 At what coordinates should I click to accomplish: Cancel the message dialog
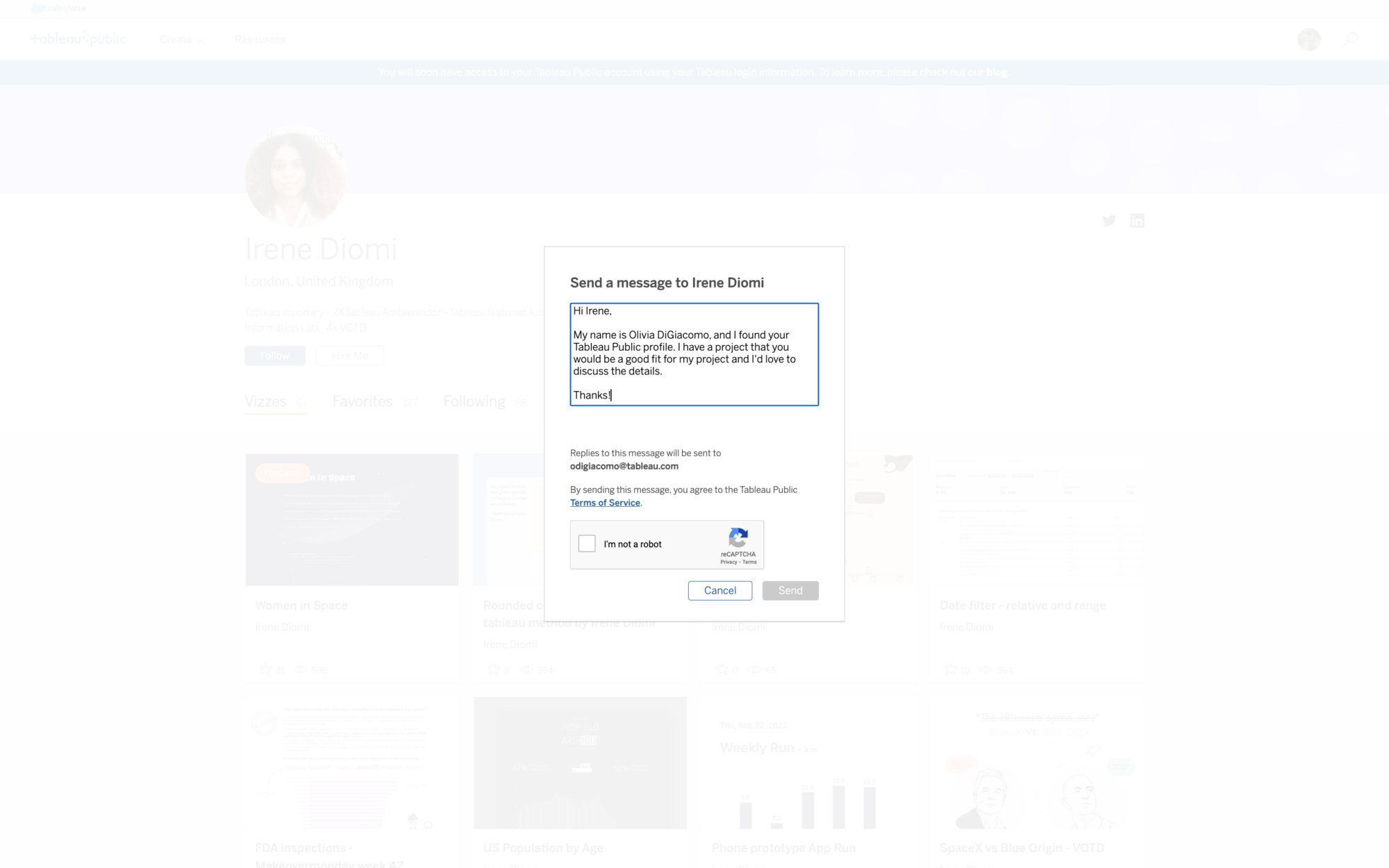pos(720,590)
